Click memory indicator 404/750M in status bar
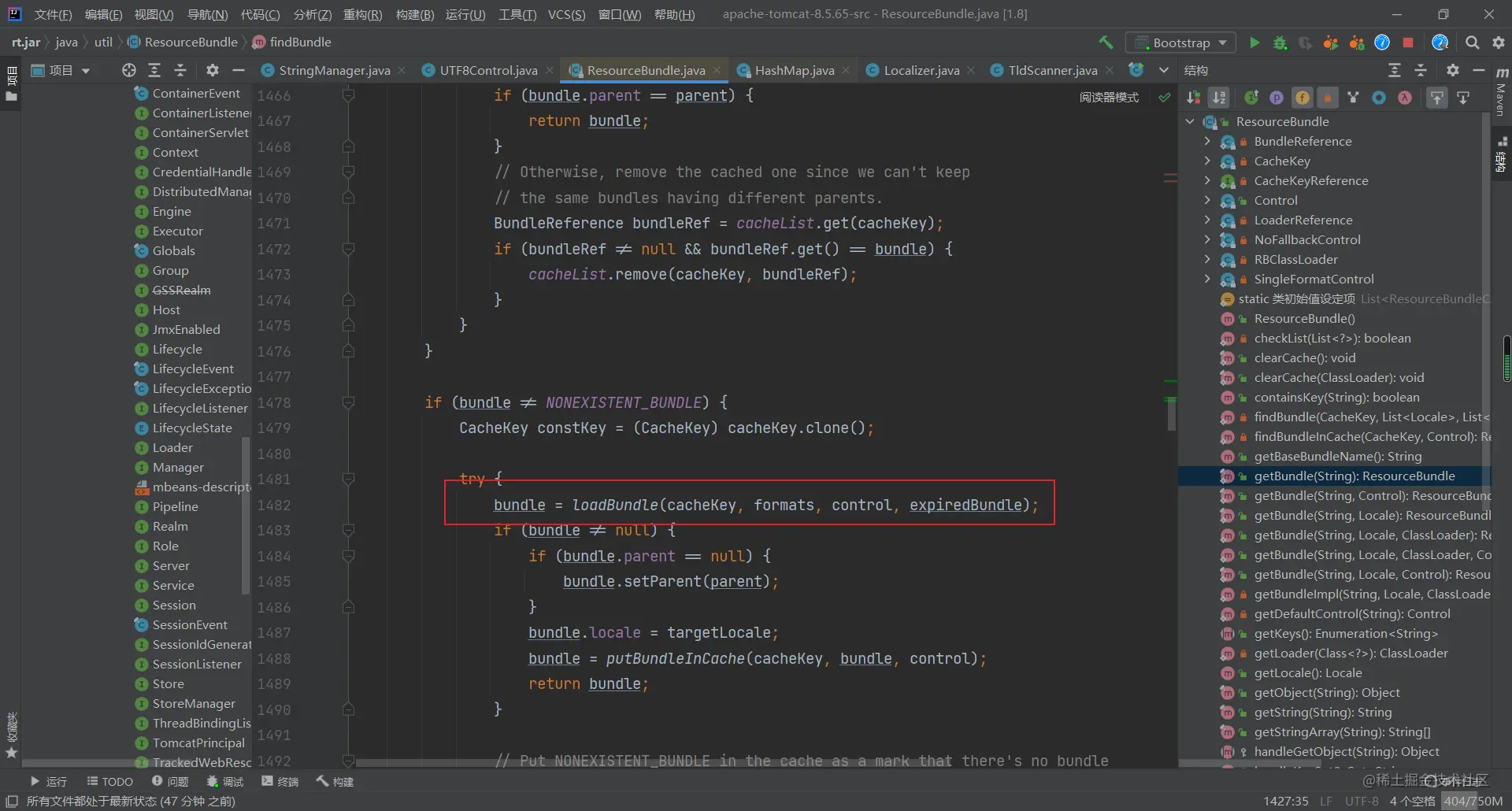1512x811 pixels. pyautogui.click(x=1473, y=801)
